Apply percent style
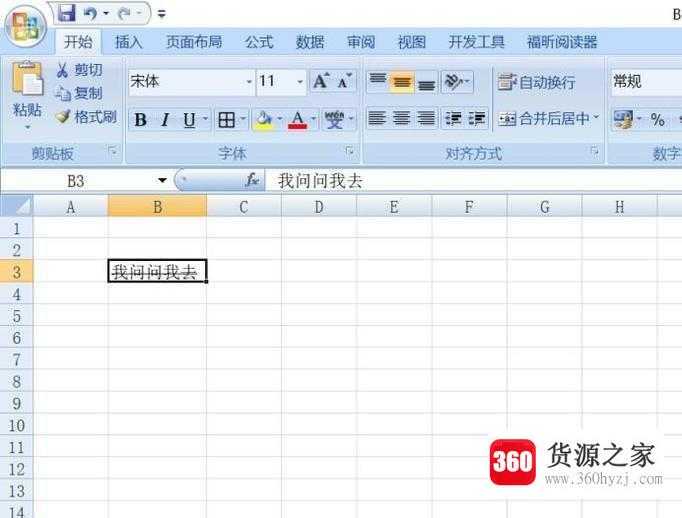The image size is (682, 518). (658, 119)
